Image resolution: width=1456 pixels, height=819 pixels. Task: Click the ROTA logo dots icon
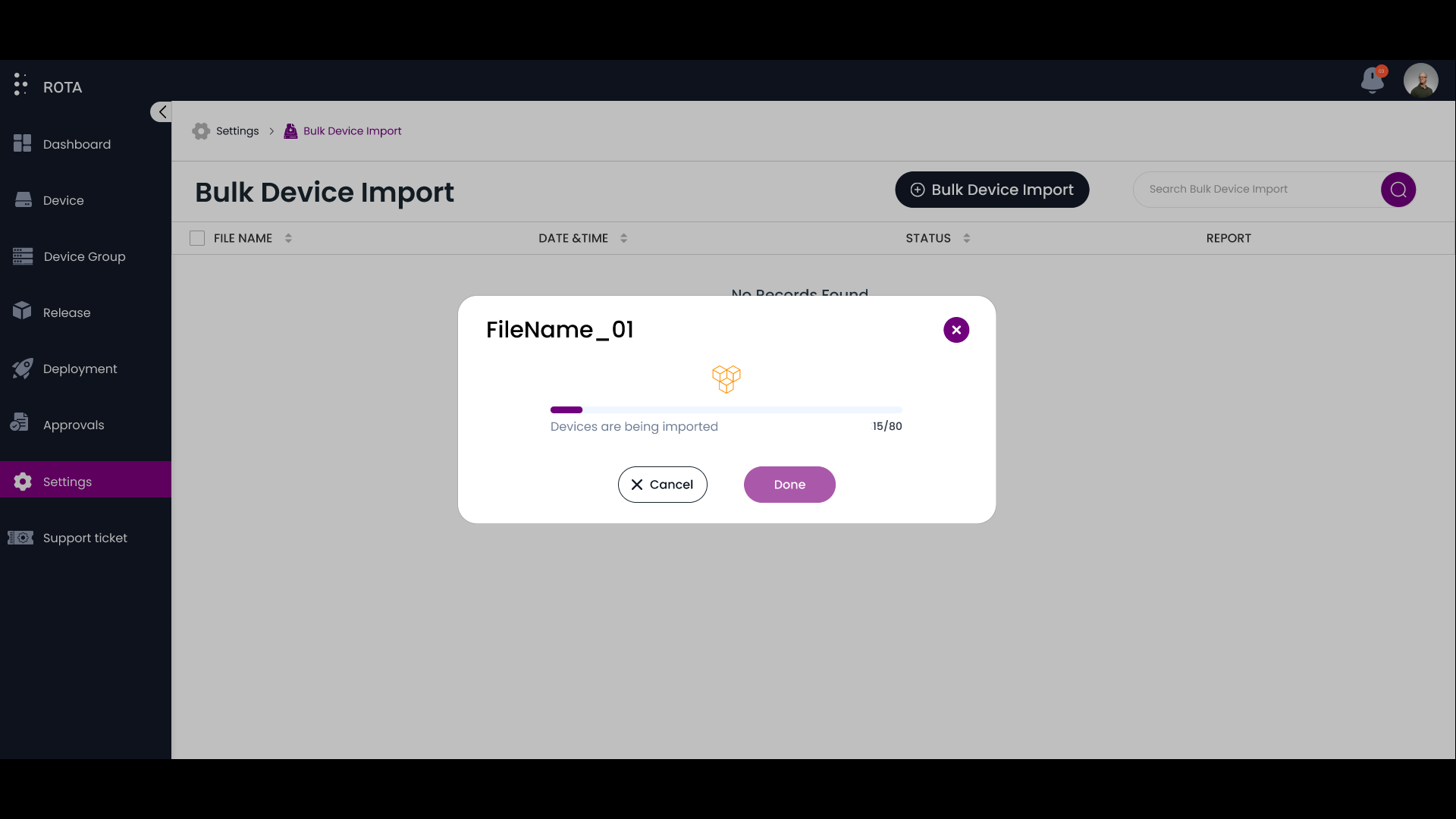pyautogui.click(x=20, y=84)
